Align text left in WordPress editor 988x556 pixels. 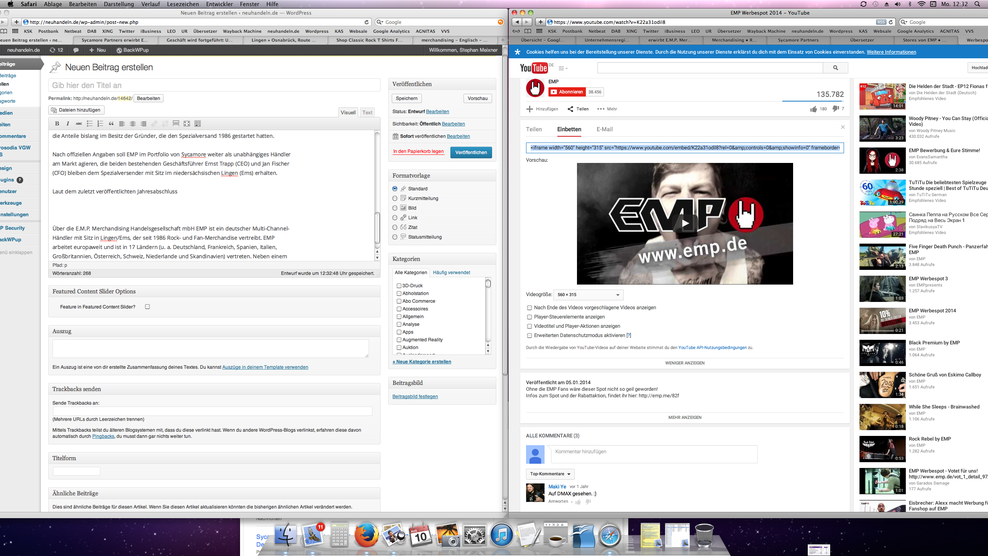(x=122, y=124)
